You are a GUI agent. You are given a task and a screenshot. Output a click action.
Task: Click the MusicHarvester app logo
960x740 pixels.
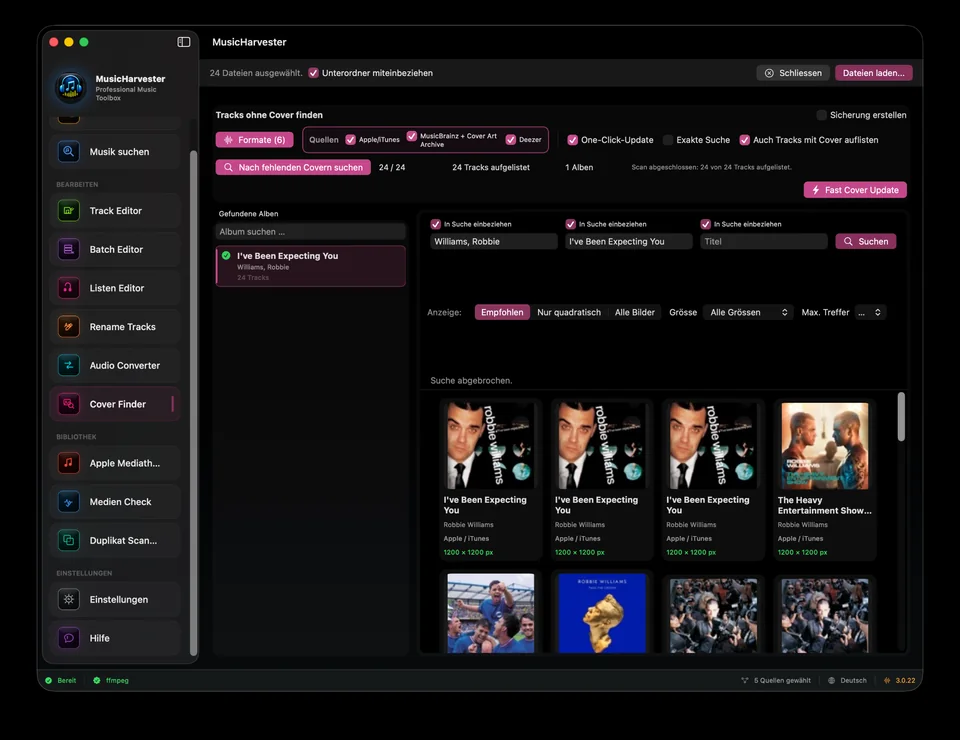click(x=70, y=86)
